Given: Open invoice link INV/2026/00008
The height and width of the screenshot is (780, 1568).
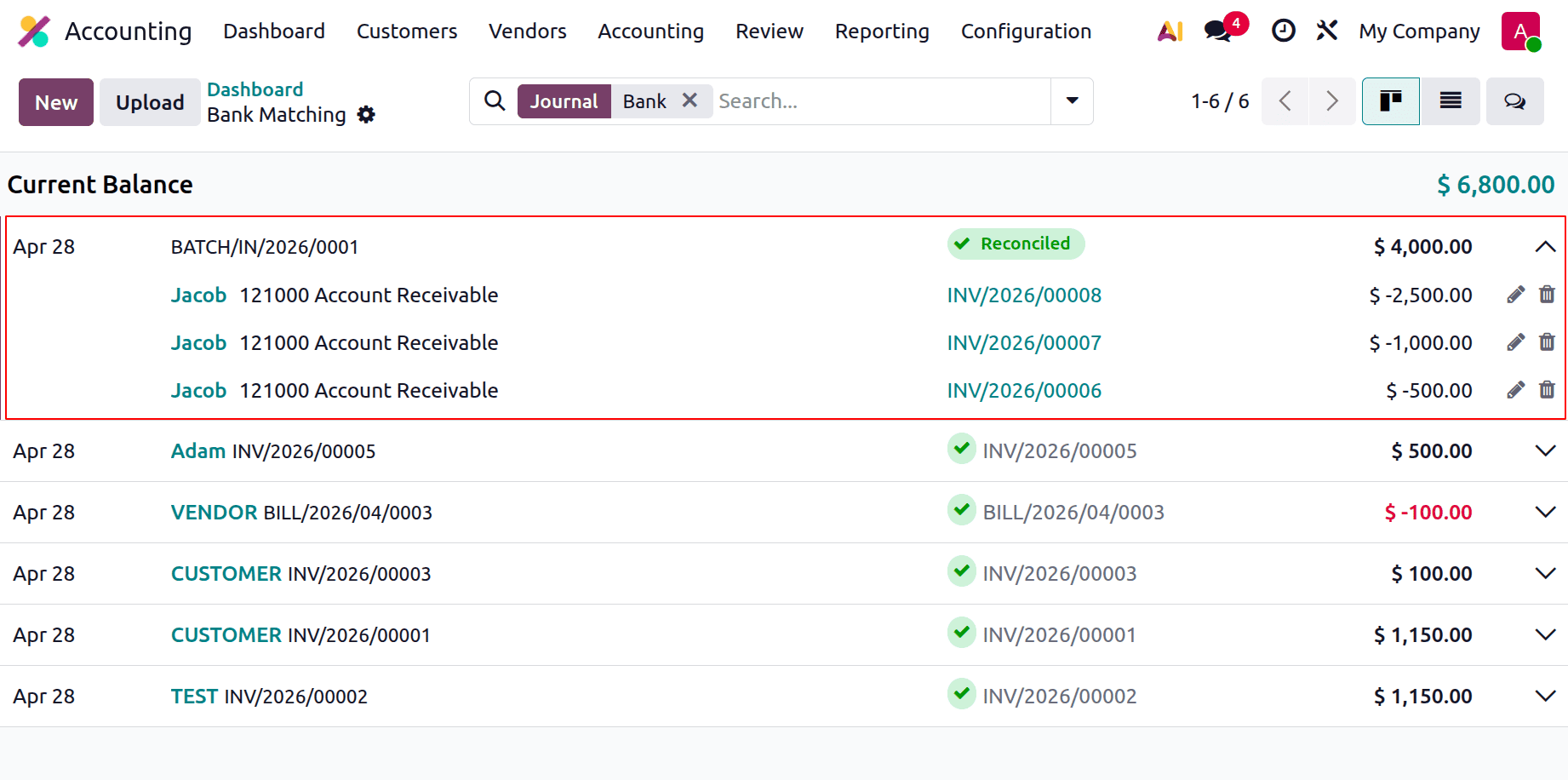Looking at the screenshot, I should pos(1024,295).
